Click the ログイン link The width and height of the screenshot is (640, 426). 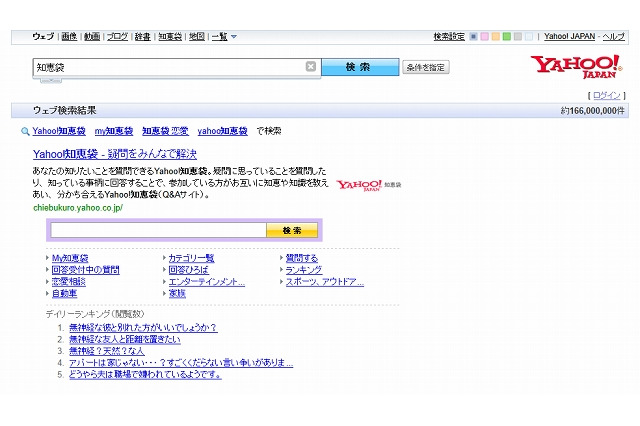pyautogui.click(x=607, y=95)
